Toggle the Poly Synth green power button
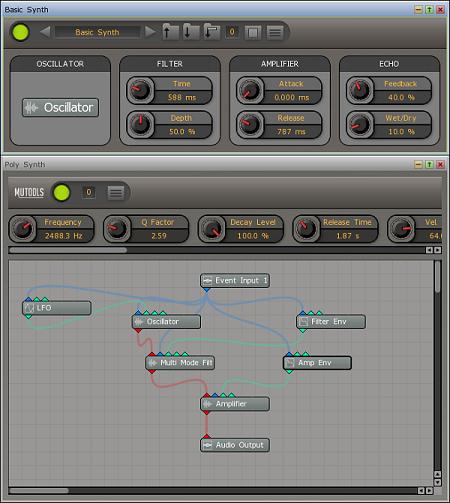This screenshot has height=503, width=450. click(x=62, y=193)
